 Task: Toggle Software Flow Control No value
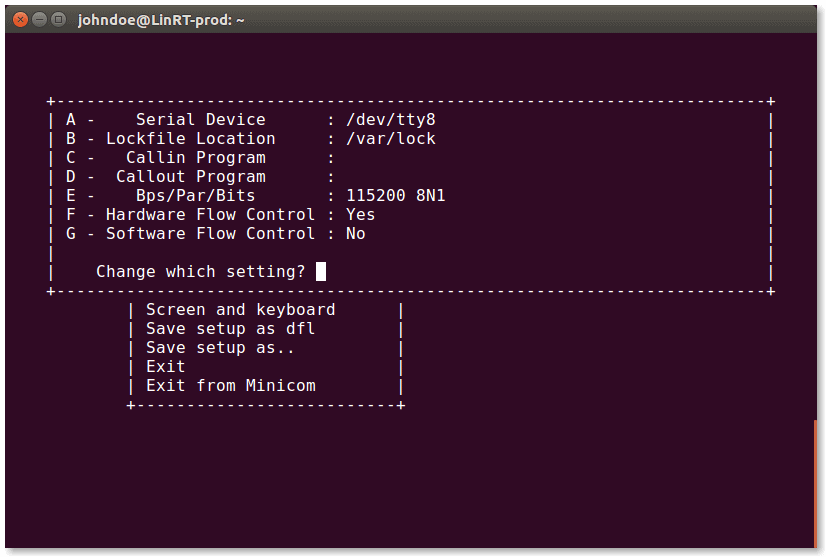355,234
